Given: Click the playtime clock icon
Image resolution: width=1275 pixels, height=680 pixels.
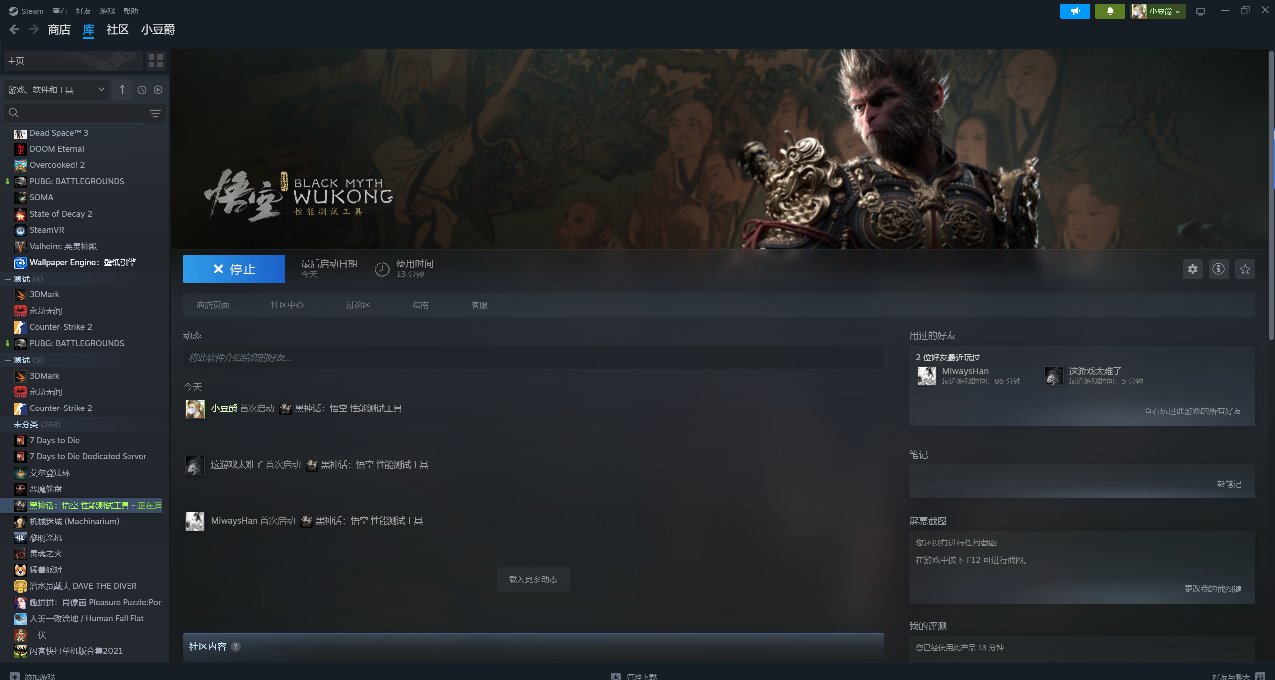Looking at the screenshot, I should tap(382, 269).
